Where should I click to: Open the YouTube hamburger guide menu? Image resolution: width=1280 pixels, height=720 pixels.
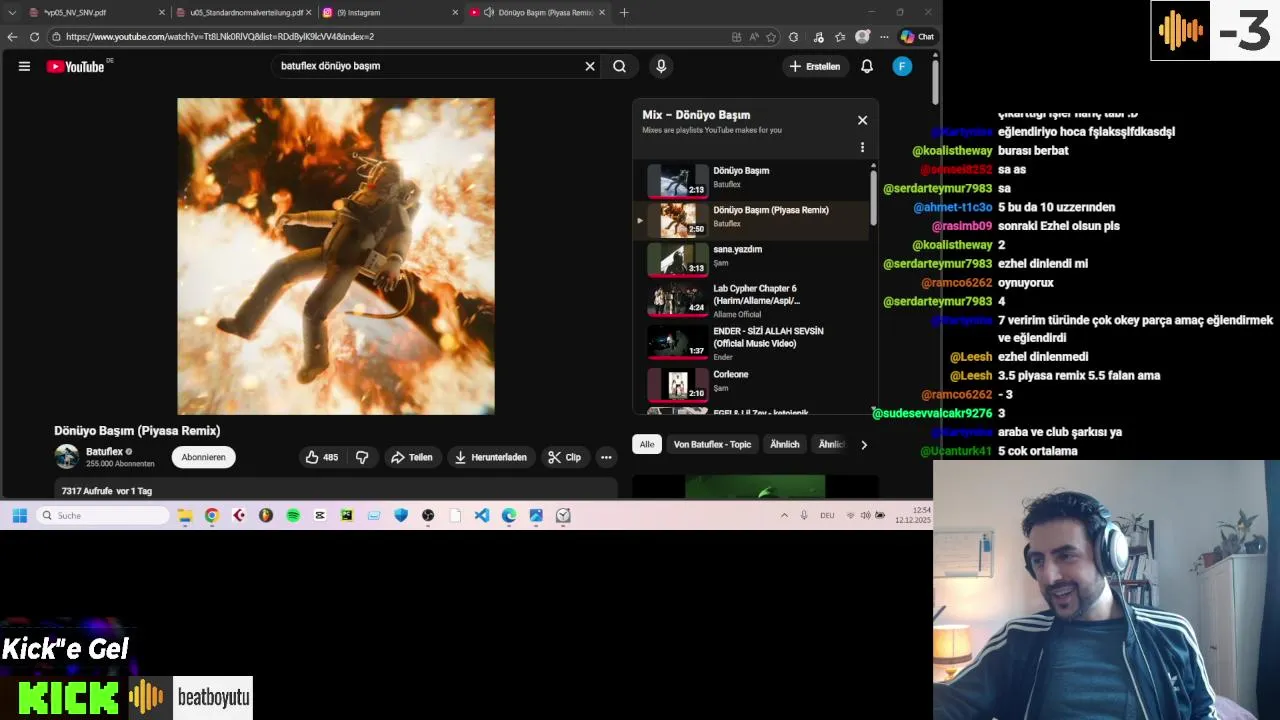(24, 66)
